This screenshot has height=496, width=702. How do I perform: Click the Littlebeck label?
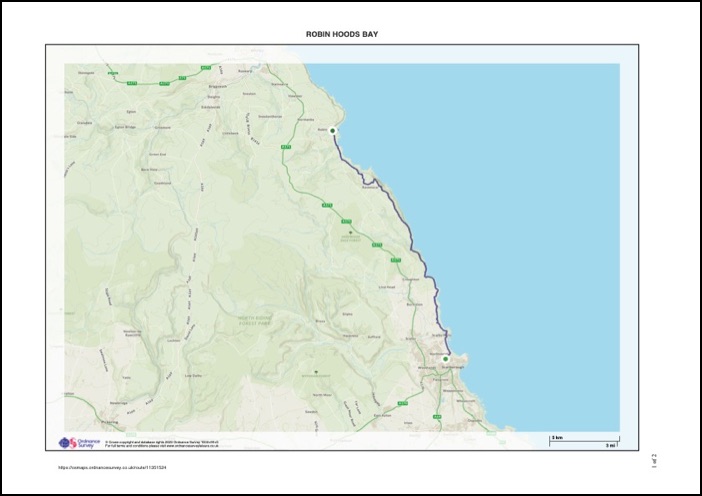pos(231,133)
